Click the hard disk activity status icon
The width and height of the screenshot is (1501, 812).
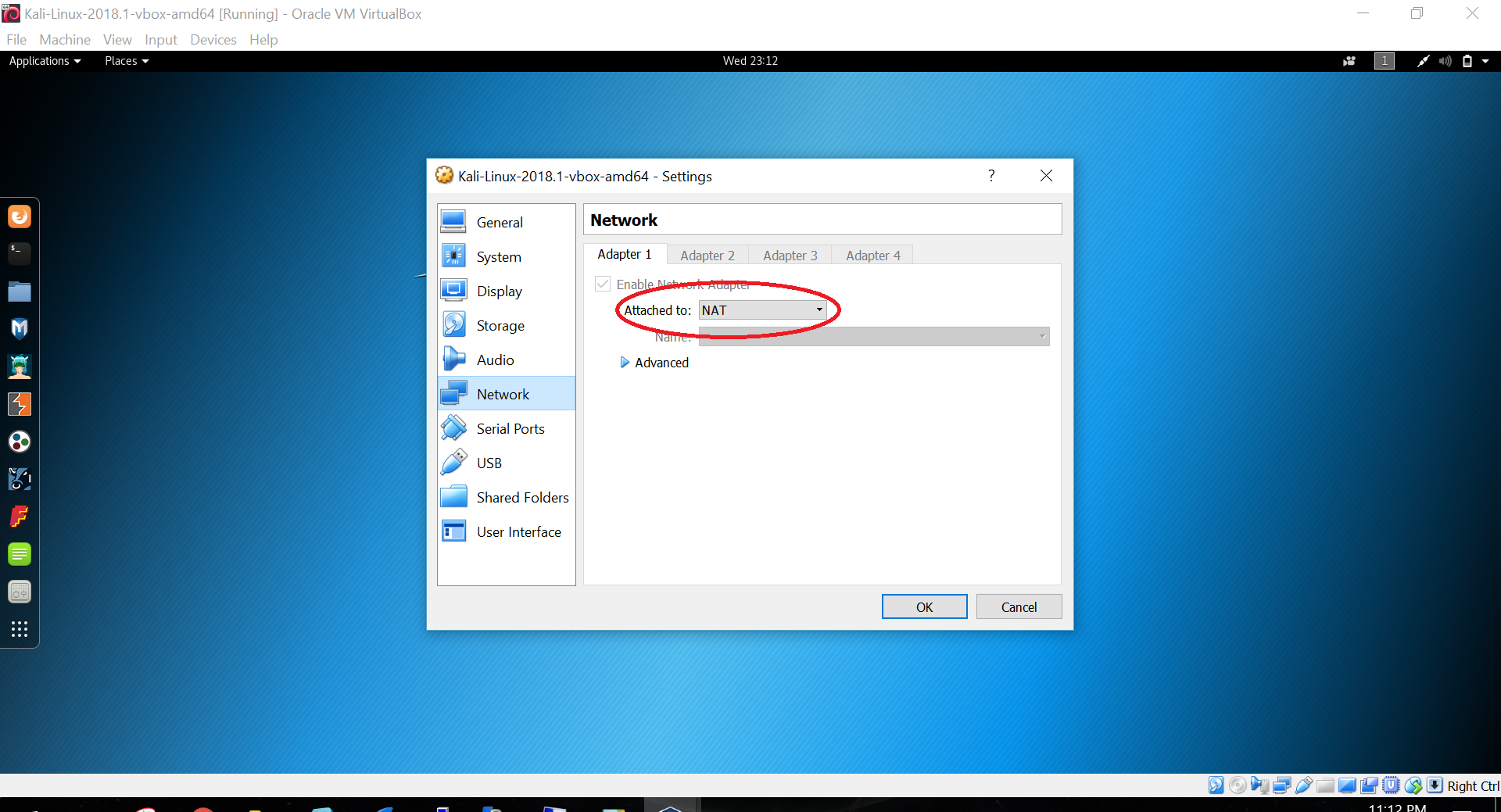click(1216, 785)
